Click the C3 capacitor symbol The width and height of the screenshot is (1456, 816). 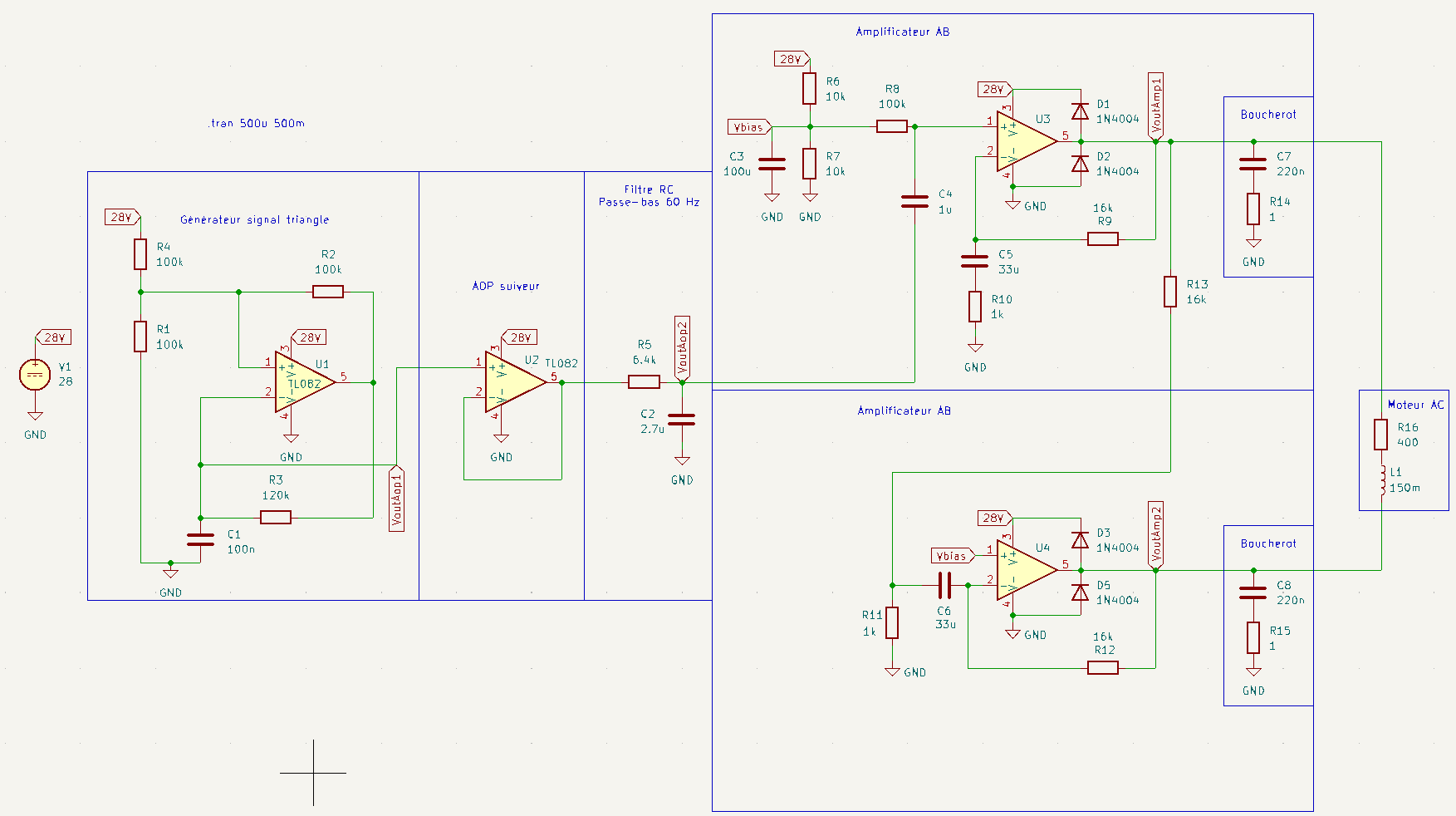pos(772,164)
